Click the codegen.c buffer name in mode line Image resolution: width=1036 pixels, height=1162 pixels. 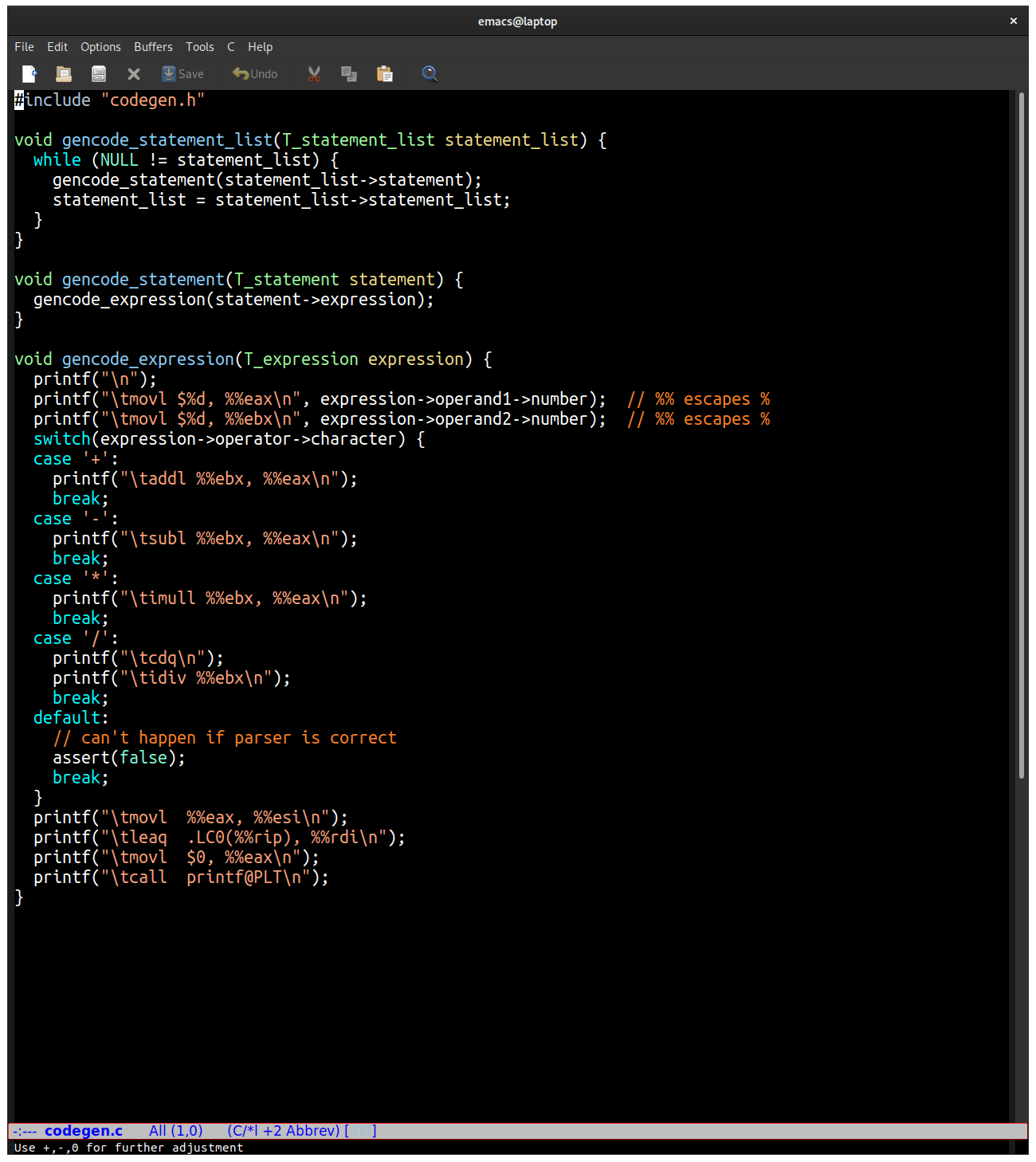84,1130
